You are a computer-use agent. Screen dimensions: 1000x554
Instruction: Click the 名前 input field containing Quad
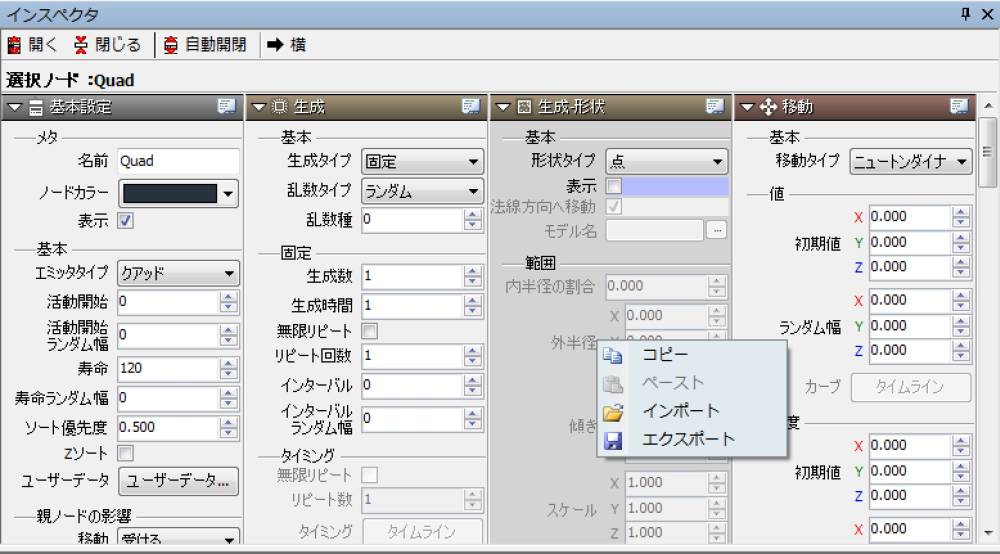[178, 161]
